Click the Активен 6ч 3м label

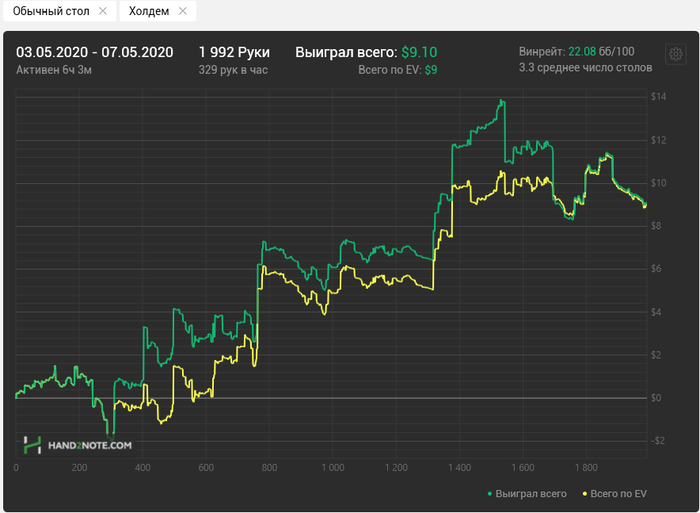coord(54,70)
